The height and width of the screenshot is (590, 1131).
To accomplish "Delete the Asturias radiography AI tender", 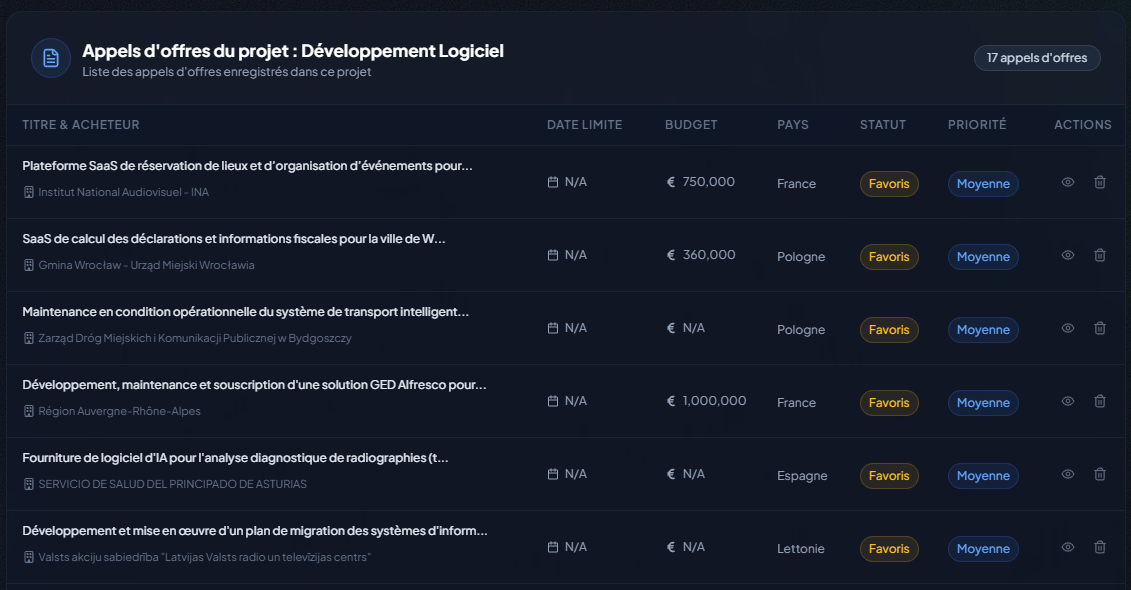I will 1100,475.
